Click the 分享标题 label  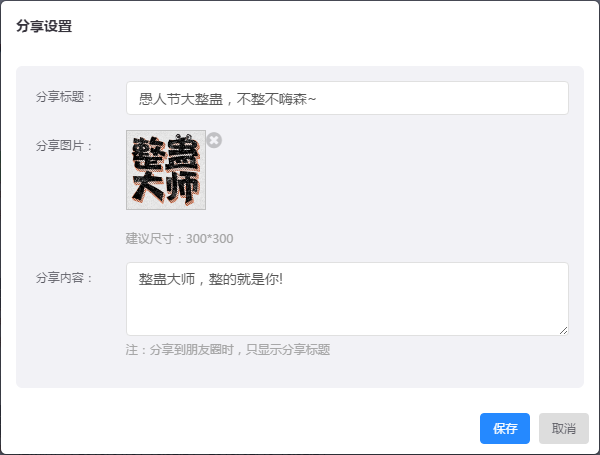pos(64,97)
